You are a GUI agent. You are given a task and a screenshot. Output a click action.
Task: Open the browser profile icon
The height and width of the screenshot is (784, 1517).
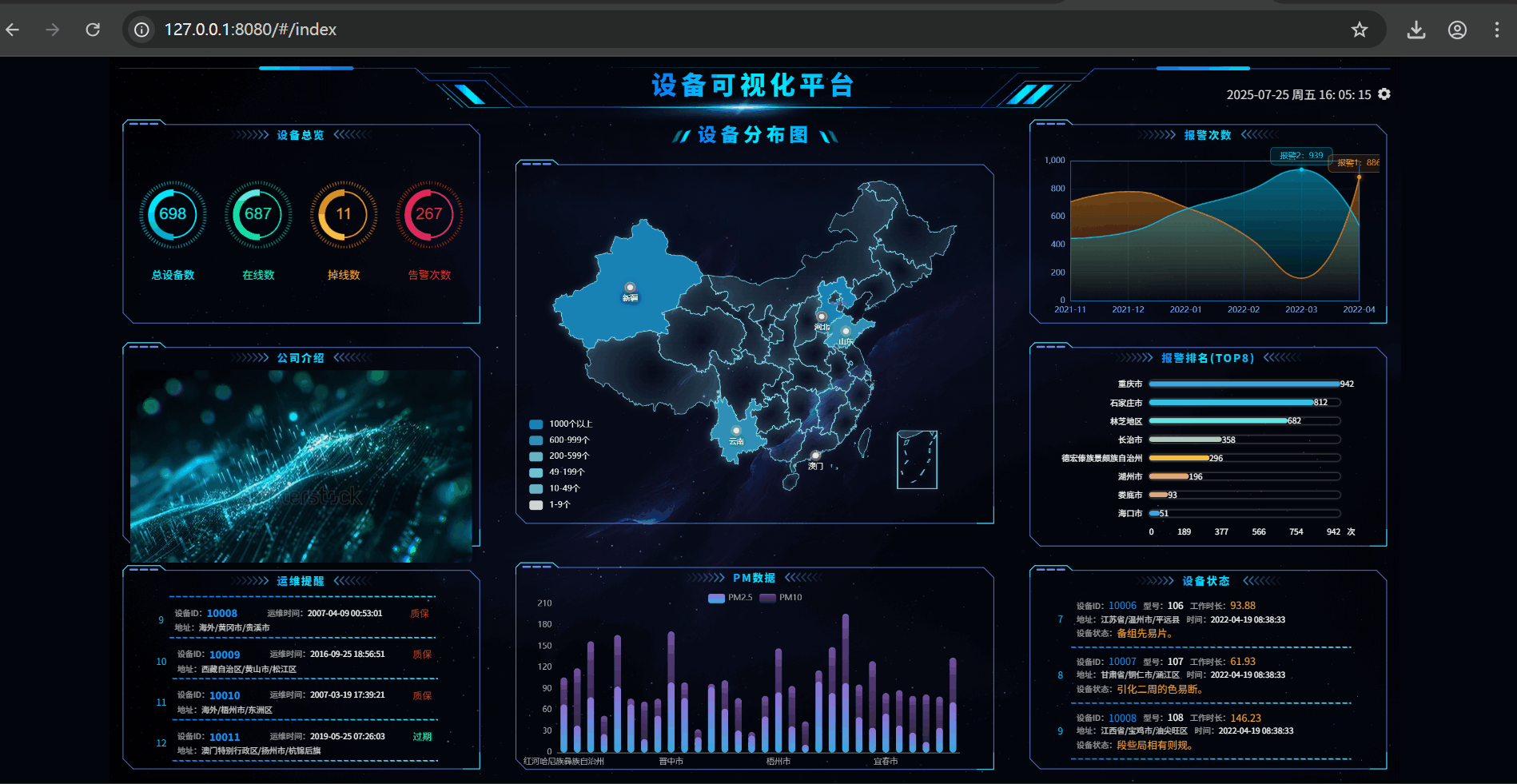pyautogui.click(x=1457, y=30)
